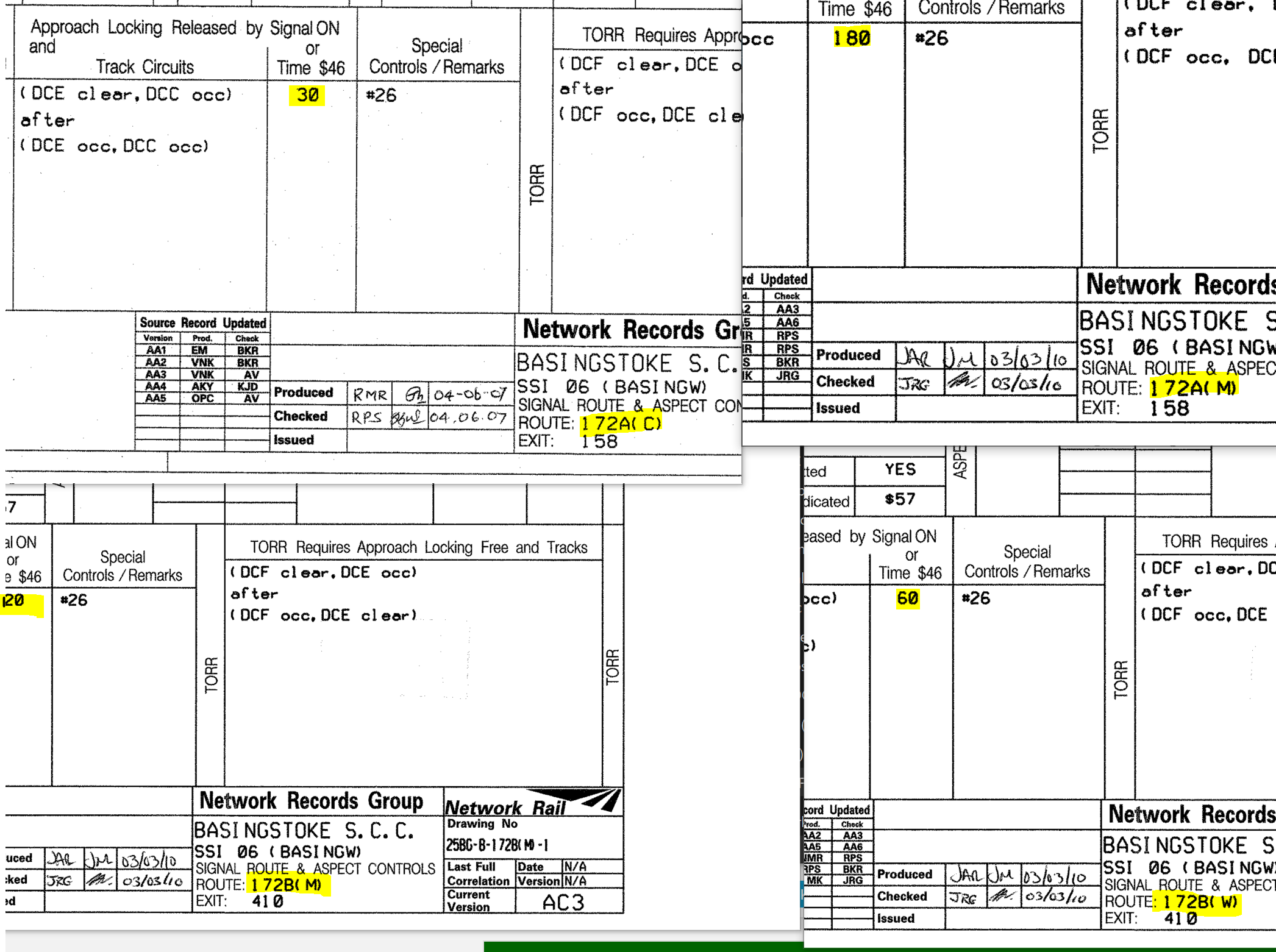Screen dimensions: 1276x952
Task: Click 'Special Controls / Remarks' heading in 172A(C) sheet
Action: (x=437, y=56)
